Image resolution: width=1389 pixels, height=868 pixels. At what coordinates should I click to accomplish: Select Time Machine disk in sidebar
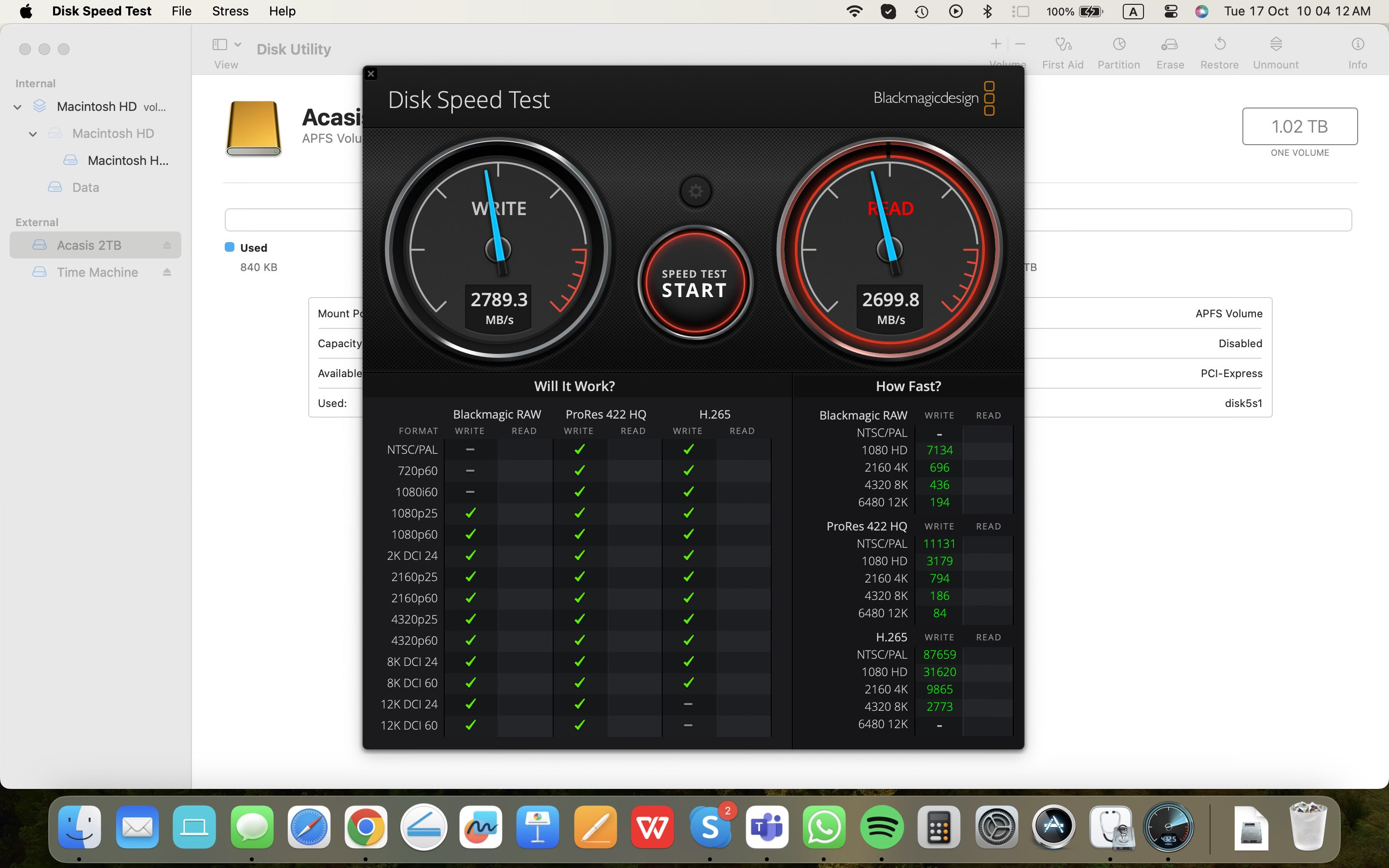[95, 272]
